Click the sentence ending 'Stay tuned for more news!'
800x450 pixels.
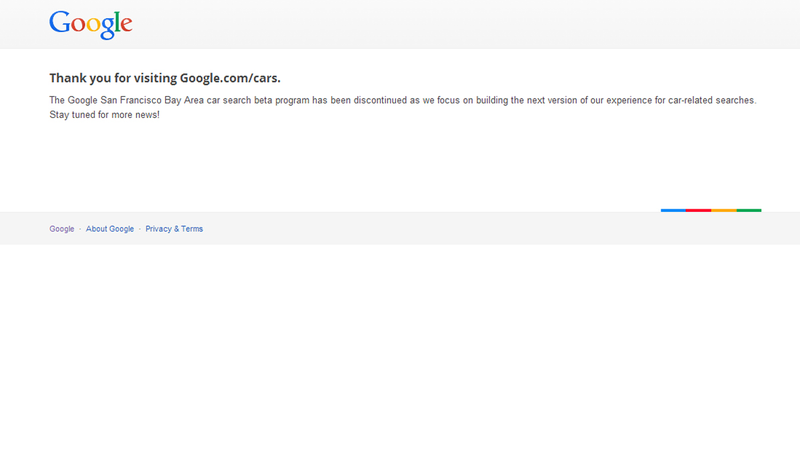[105, 115]
